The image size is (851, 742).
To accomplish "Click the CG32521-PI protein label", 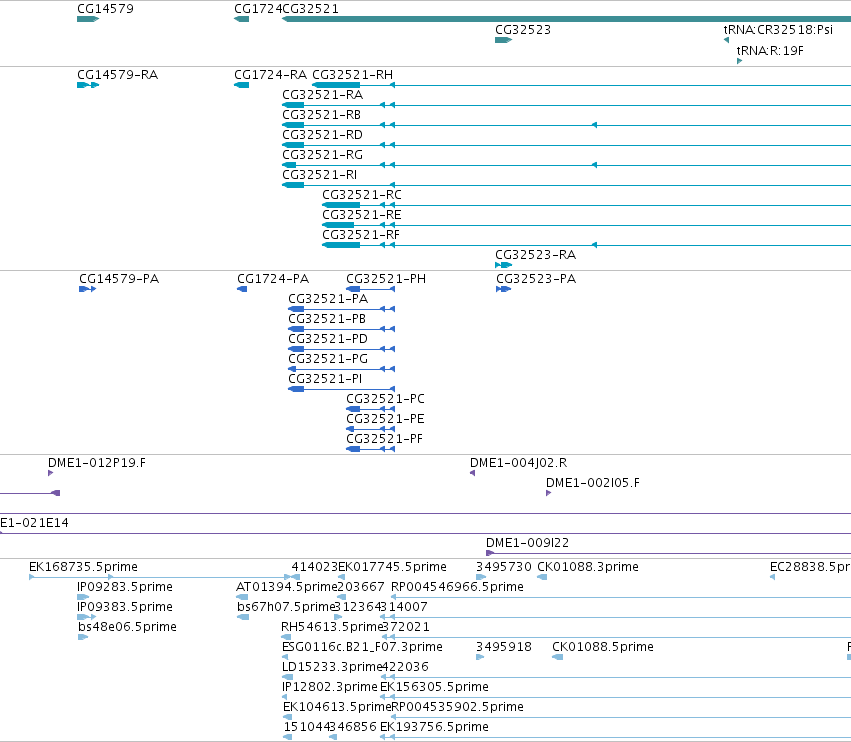I will [325, 379].
